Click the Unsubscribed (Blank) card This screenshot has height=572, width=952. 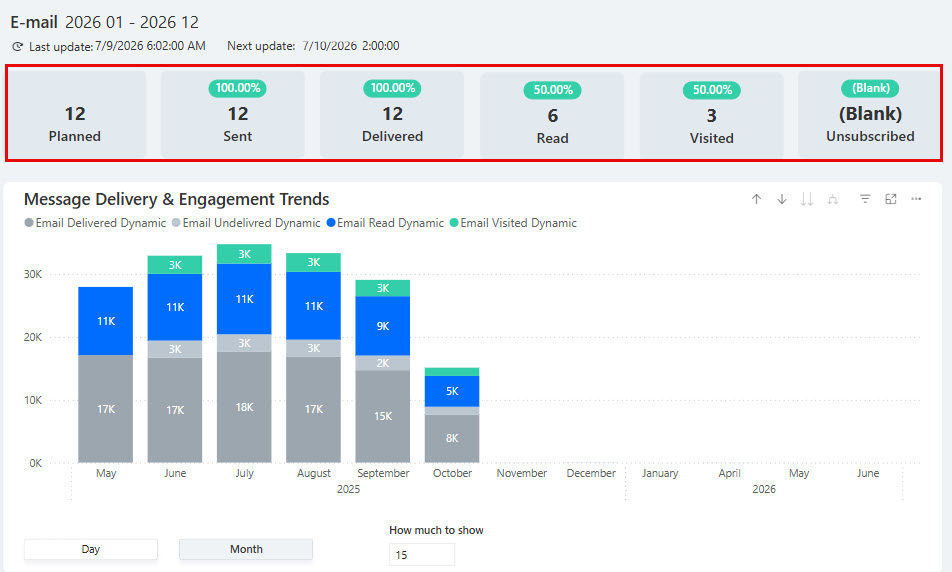pos(869,114)
